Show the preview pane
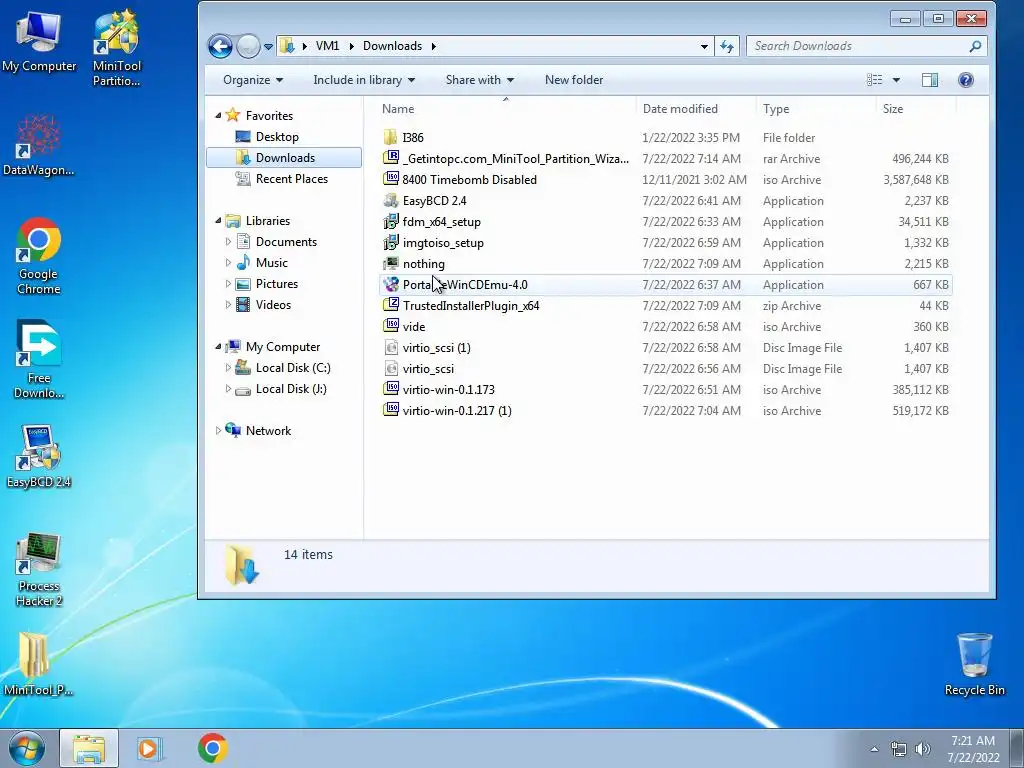1024x768 pixels. point(929,80)
